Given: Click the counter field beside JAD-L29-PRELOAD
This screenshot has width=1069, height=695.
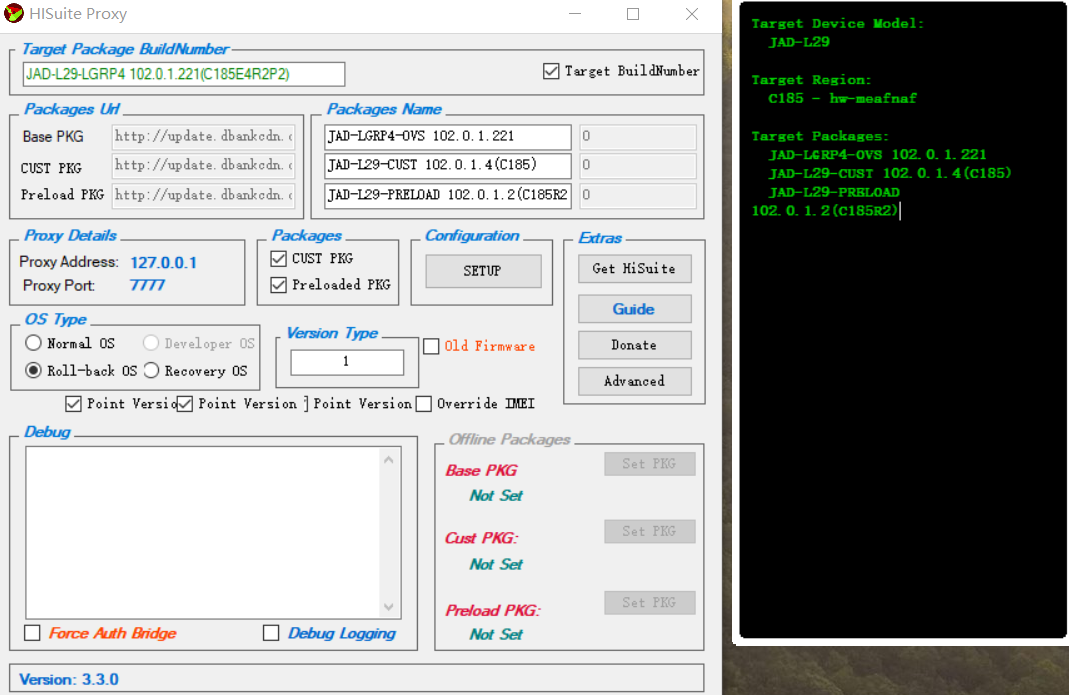Looking at the screenshot, I should 638,195.
